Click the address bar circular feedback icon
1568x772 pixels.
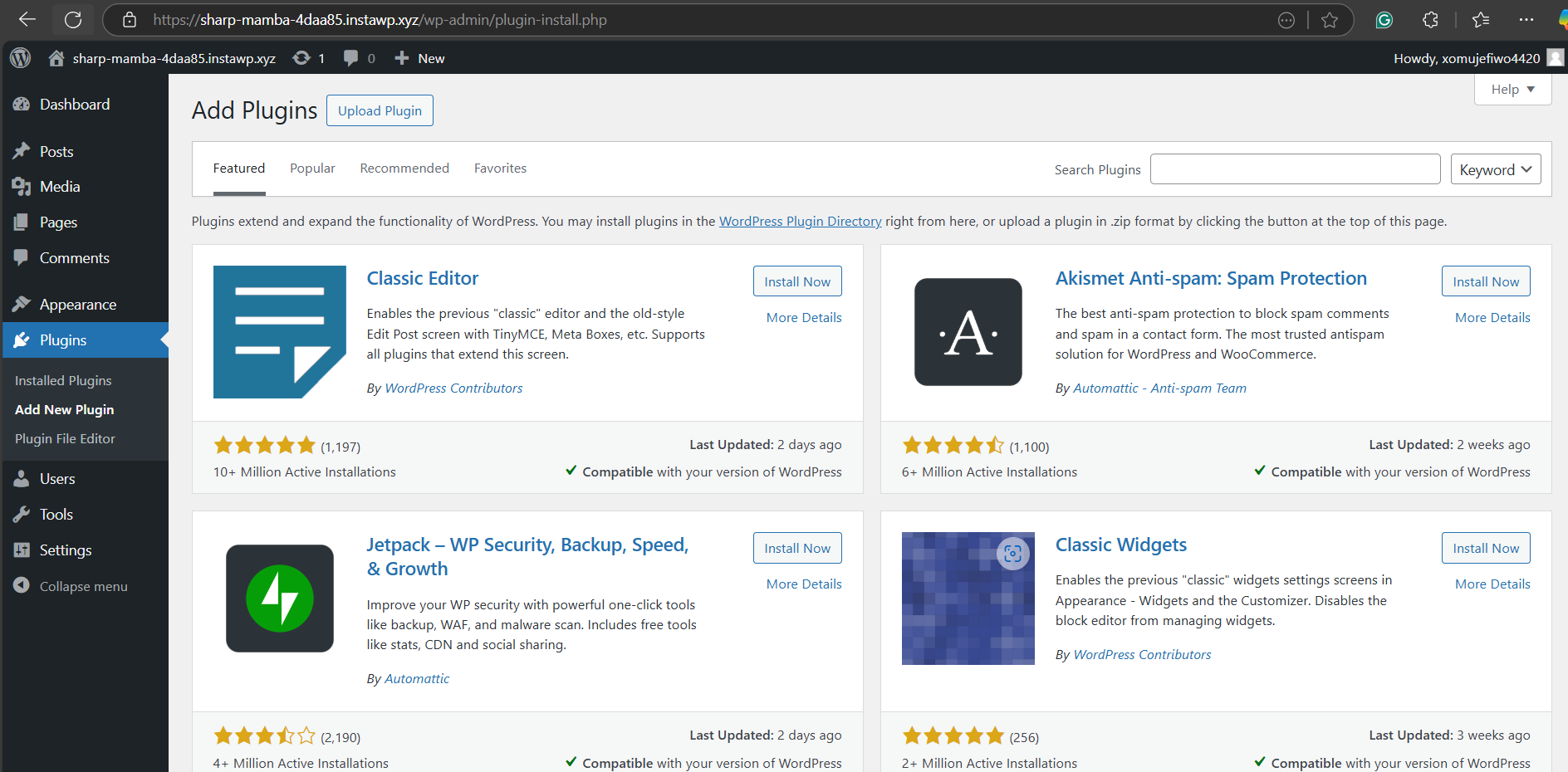(1286, 20)
